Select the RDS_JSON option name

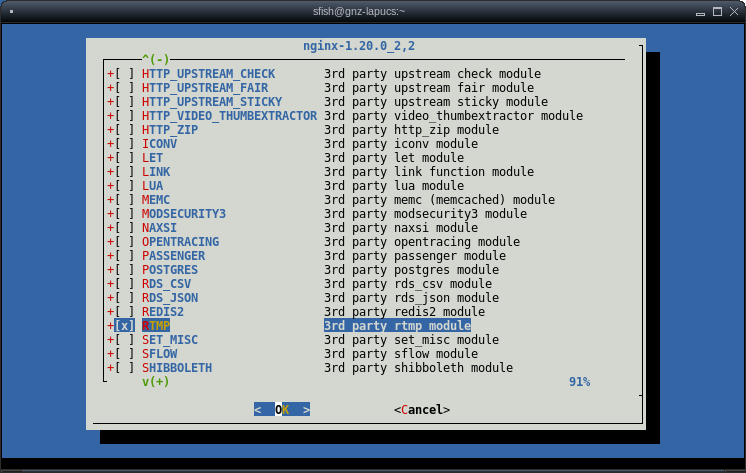[170, 298]
